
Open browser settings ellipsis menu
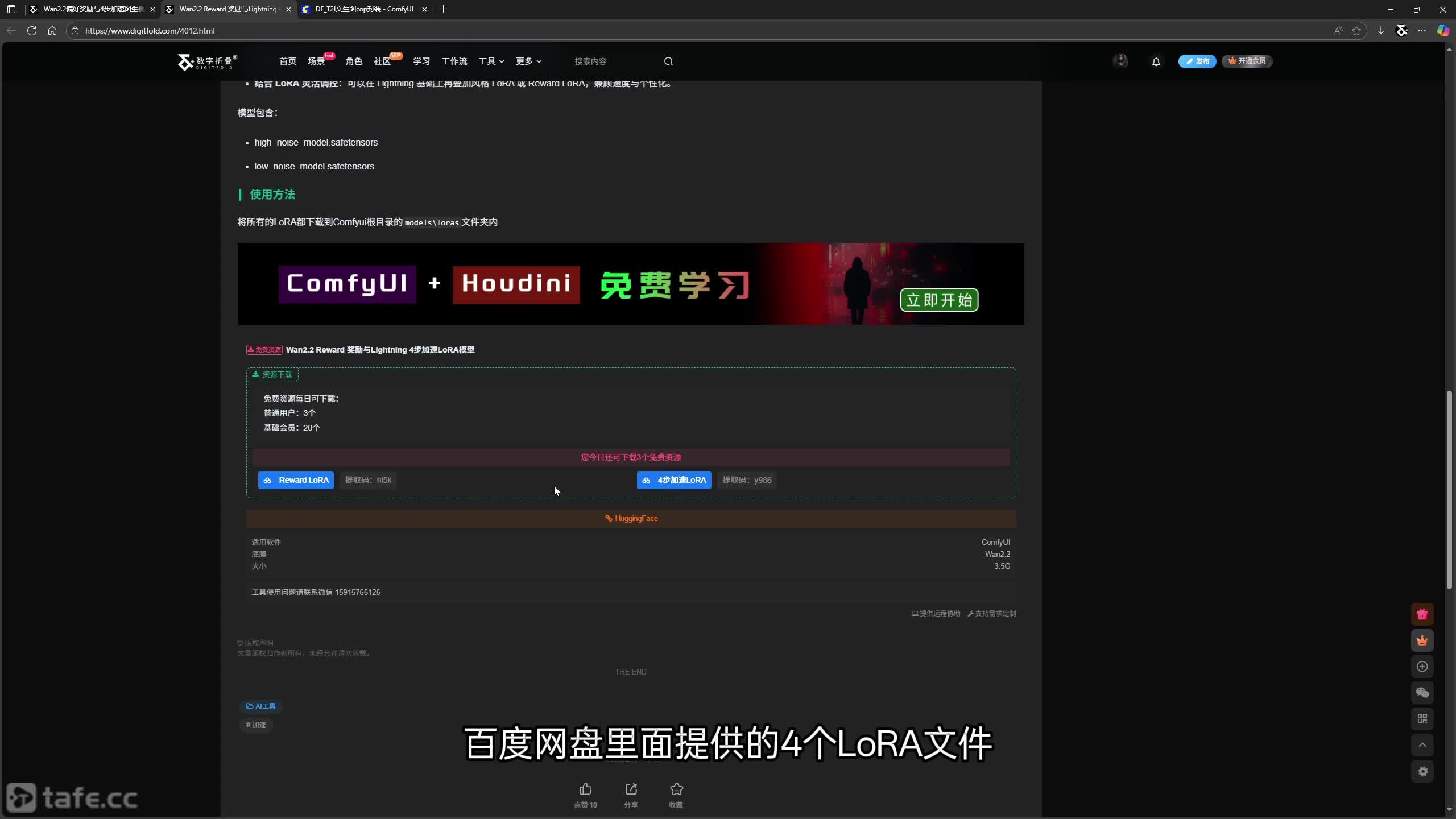click(x=1422, y=31)
